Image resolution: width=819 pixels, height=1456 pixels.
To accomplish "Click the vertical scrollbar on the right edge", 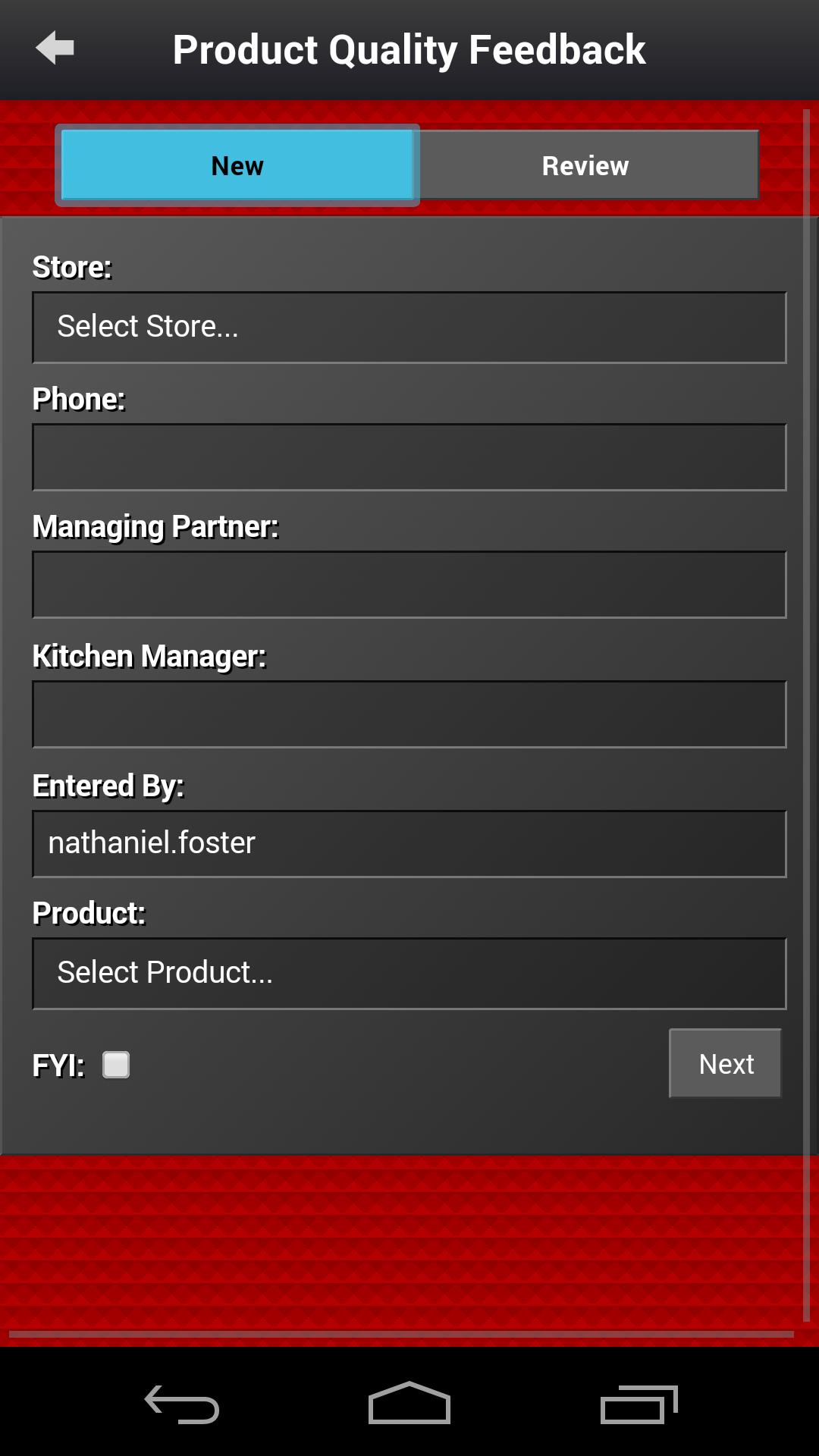I will [806, 713].
